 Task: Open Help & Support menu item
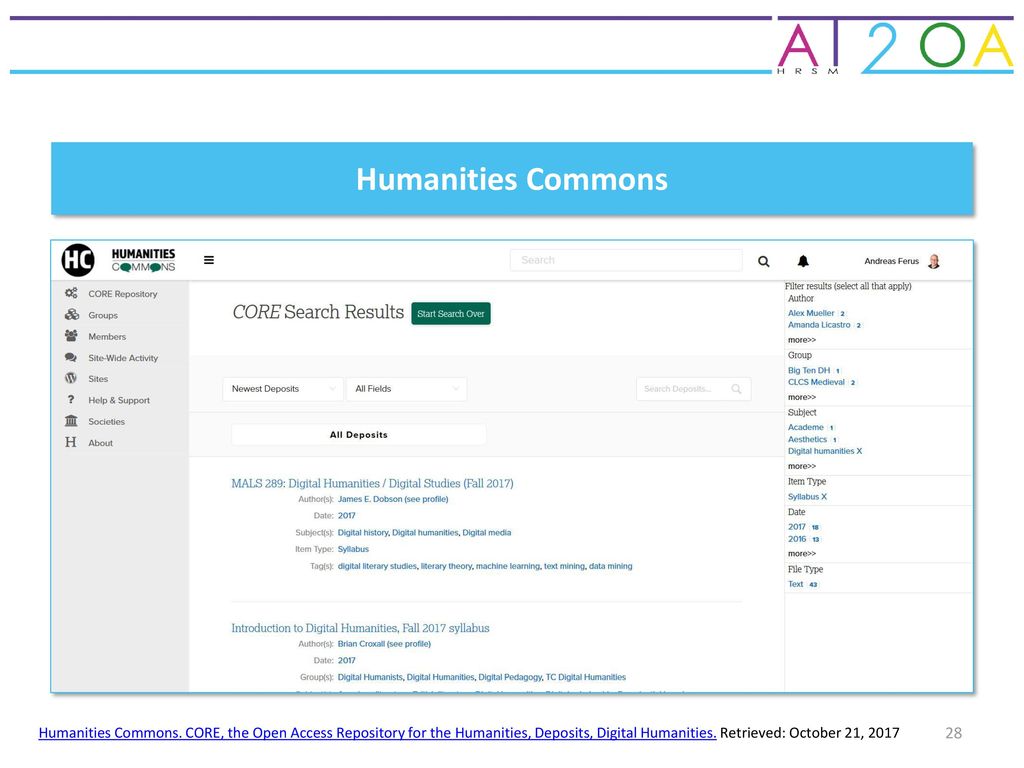119,400
